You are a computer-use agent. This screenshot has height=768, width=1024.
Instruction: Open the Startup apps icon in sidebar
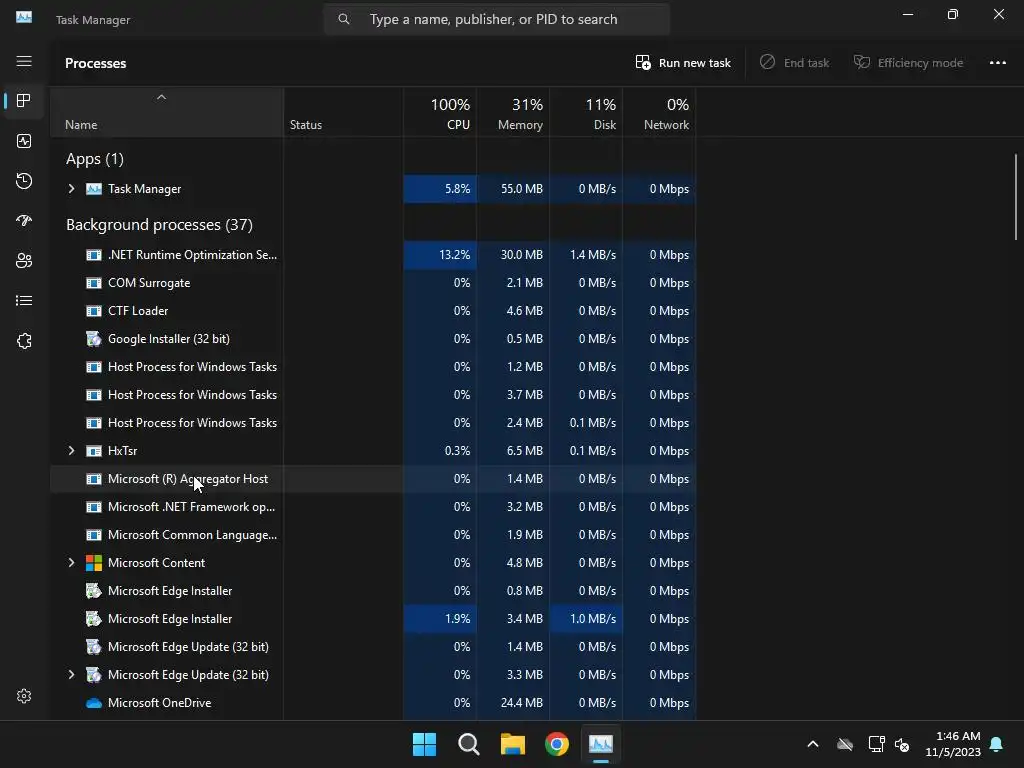coord(24,221)
